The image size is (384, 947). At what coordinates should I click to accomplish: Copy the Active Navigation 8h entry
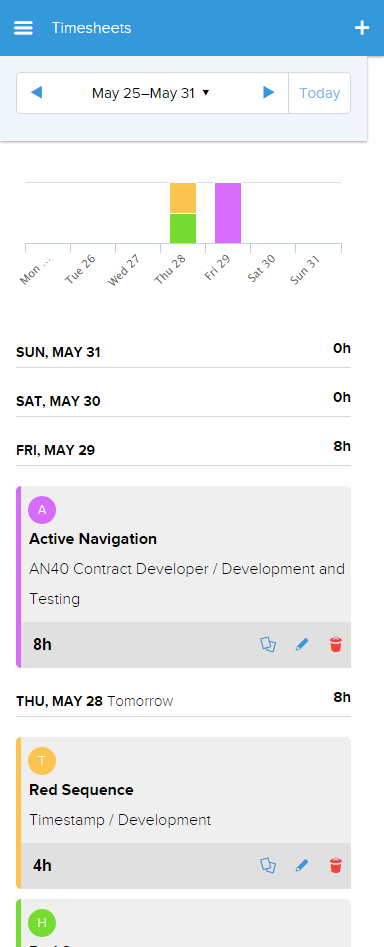[268, 644]
